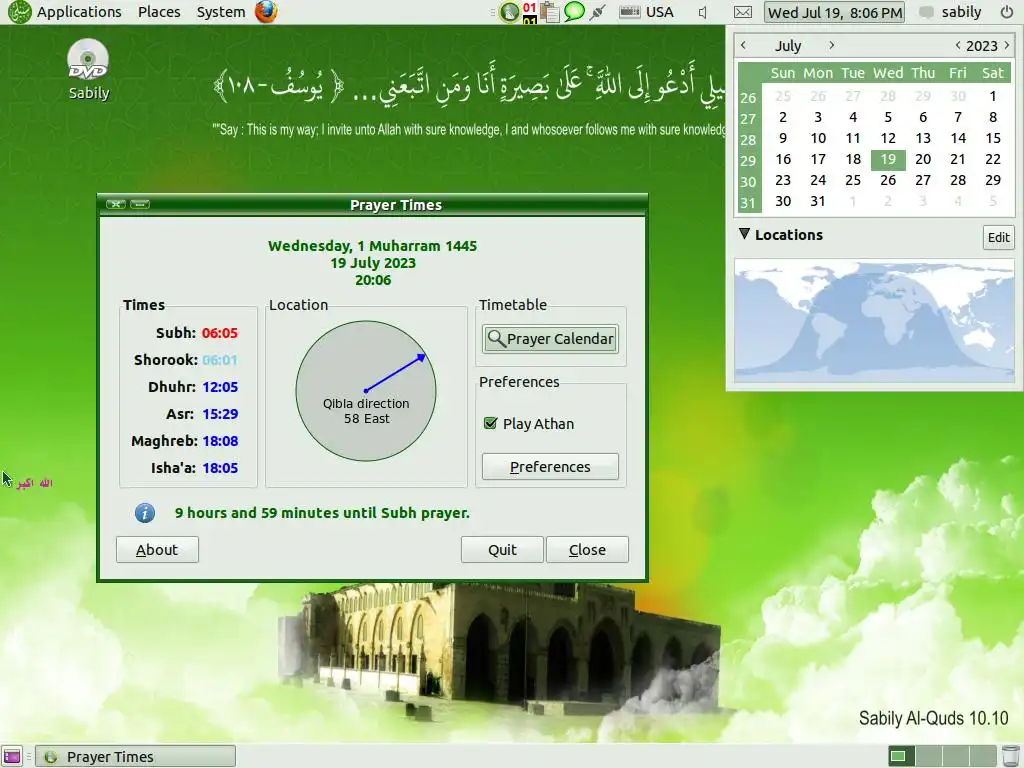Switch to the second workspace
The width and height of the screenshot is (1024, 768).
(928, 756)
